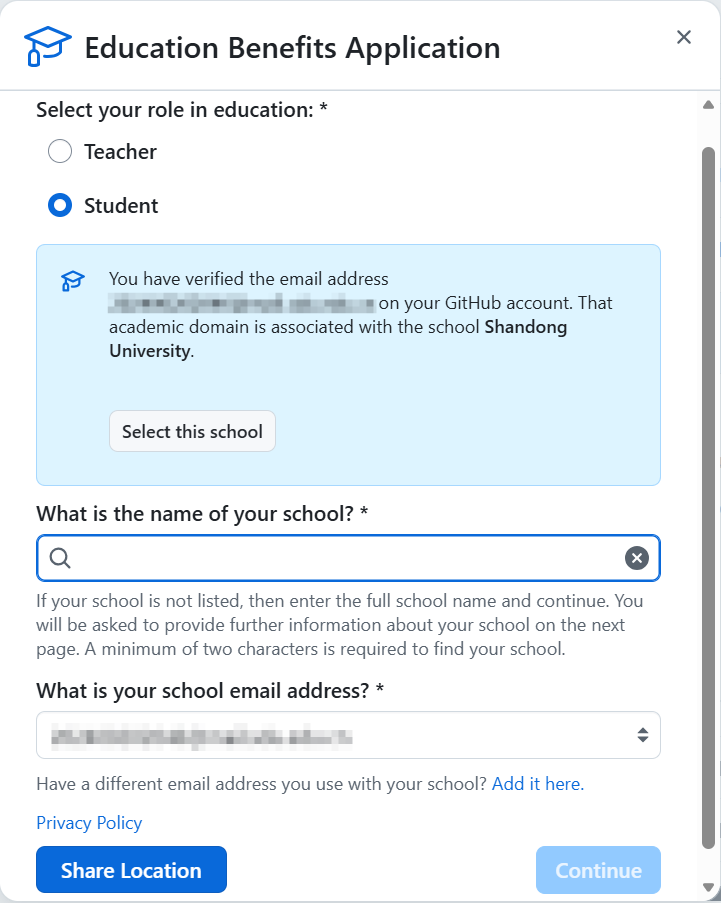
Task: Open the school email address dropdown
Action: click(x=340, y=735)
